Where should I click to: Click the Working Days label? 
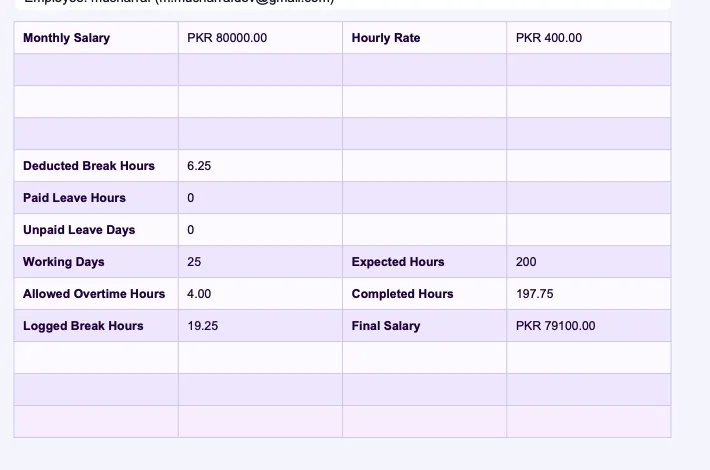[x=64, y=262]
